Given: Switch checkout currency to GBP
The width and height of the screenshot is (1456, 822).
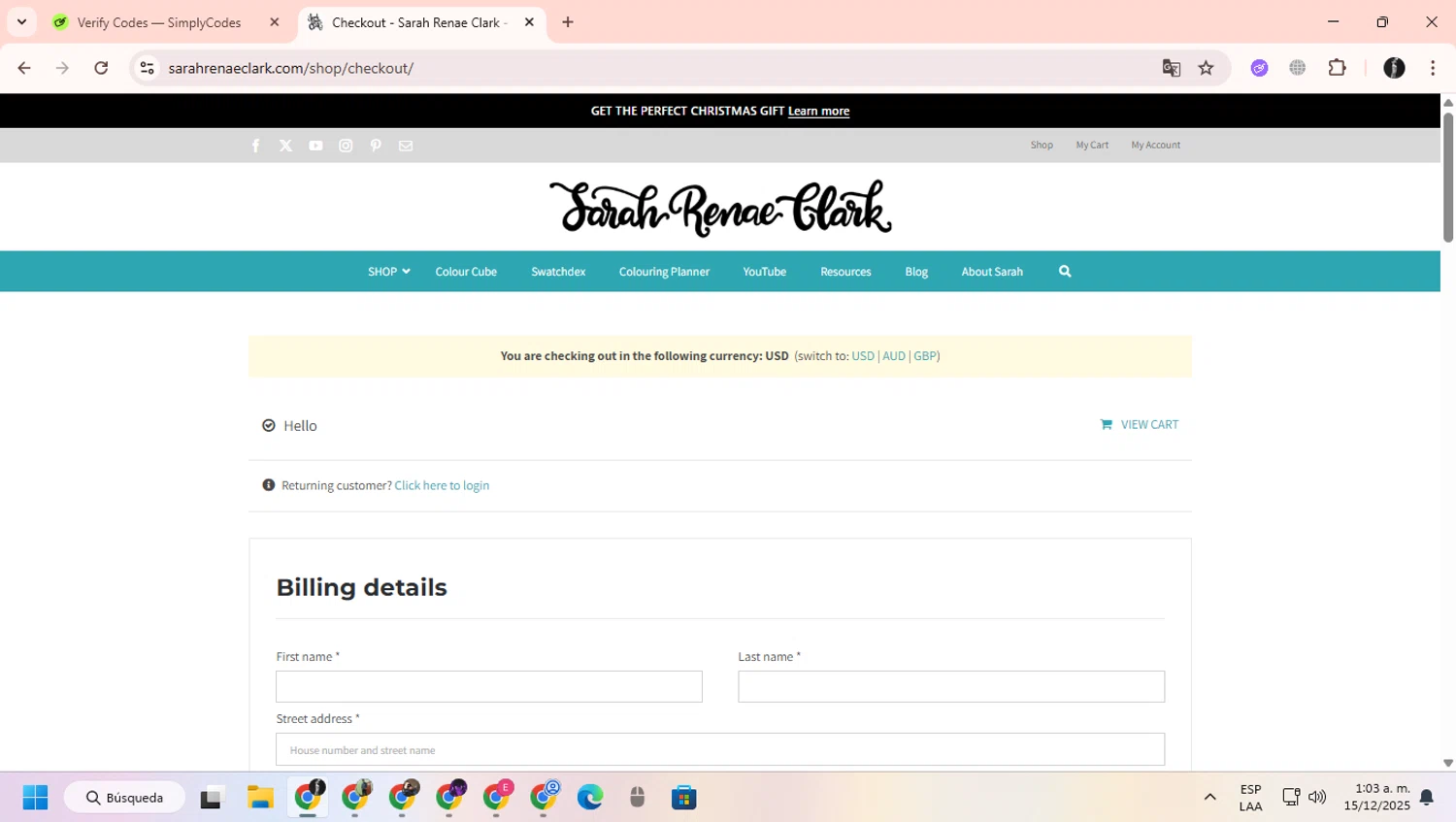Looking at the screenshot, I should point(925,356).
